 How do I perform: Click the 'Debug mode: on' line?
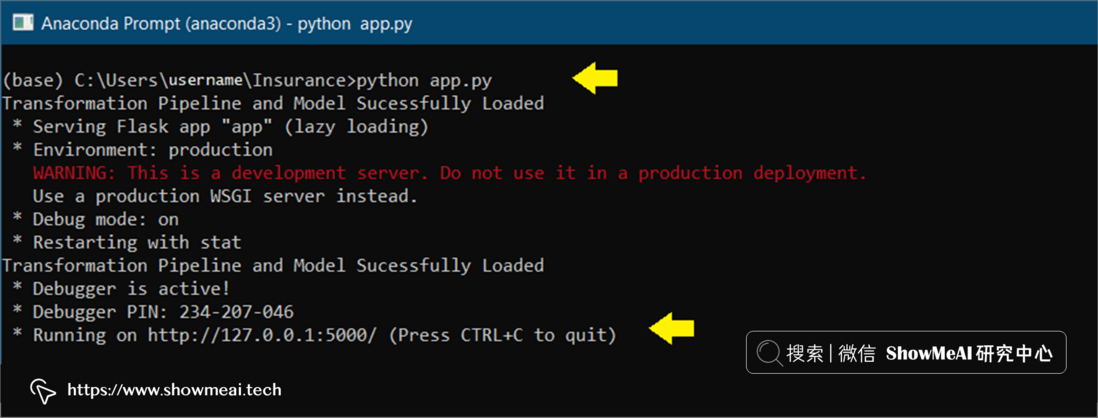[106, 219]
